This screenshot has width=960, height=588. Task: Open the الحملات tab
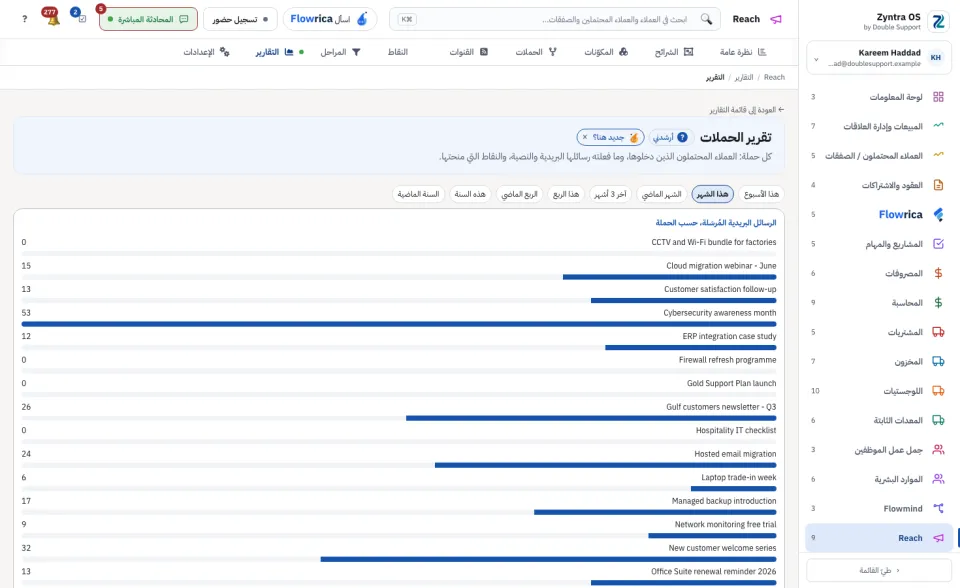pos(536,52)
